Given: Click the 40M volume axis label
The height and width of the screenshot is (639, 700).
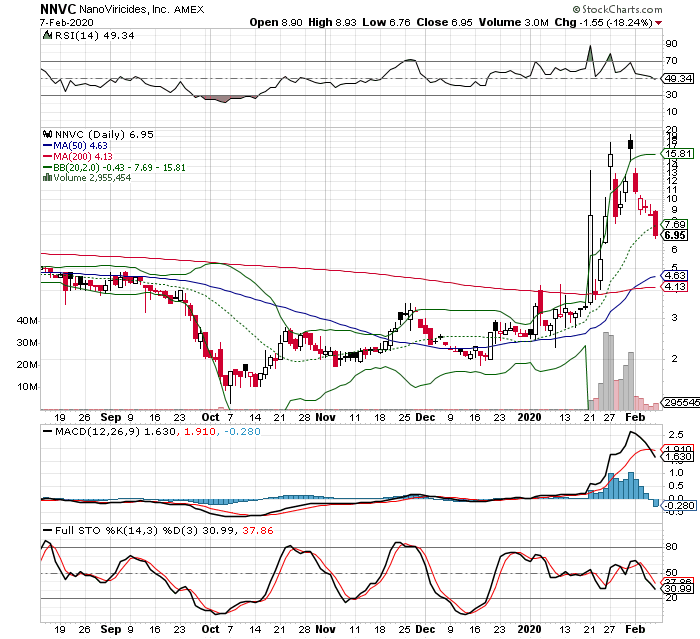Looking at the screenshot, I should [27, 321].
